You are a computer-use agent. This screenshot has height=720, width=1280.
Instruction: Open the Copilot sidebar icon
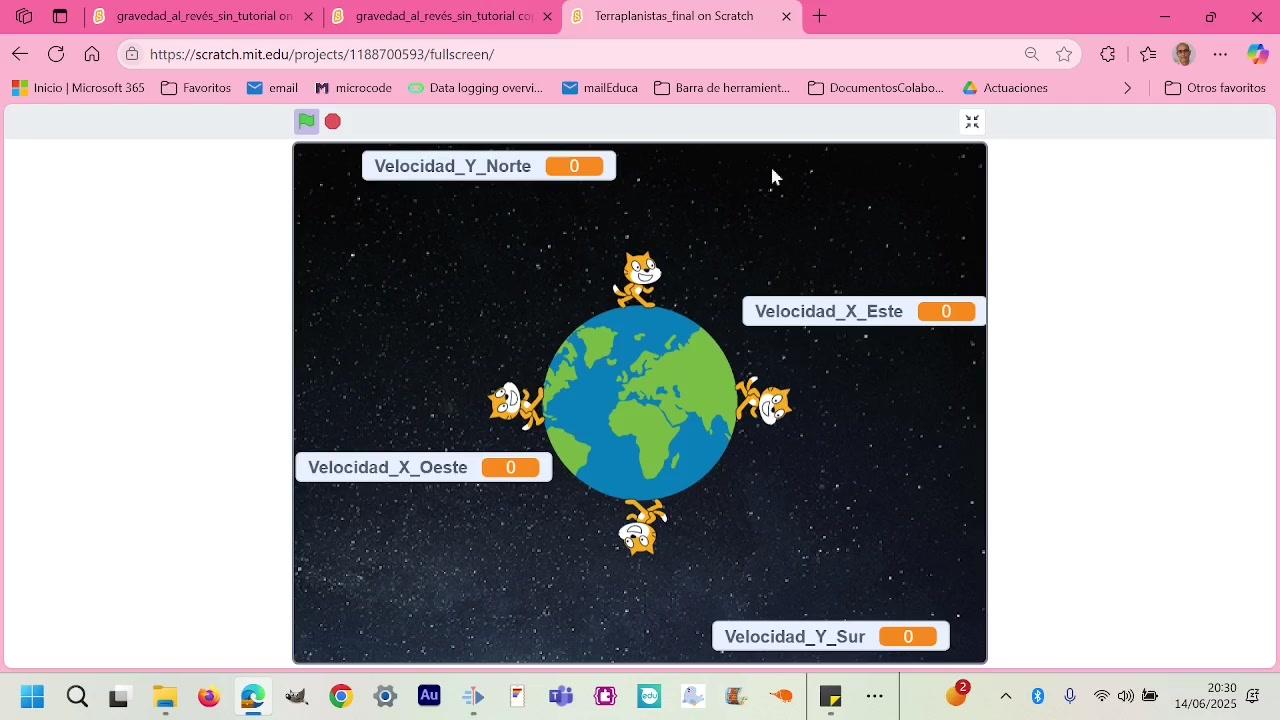click(x=1257, y=54)
